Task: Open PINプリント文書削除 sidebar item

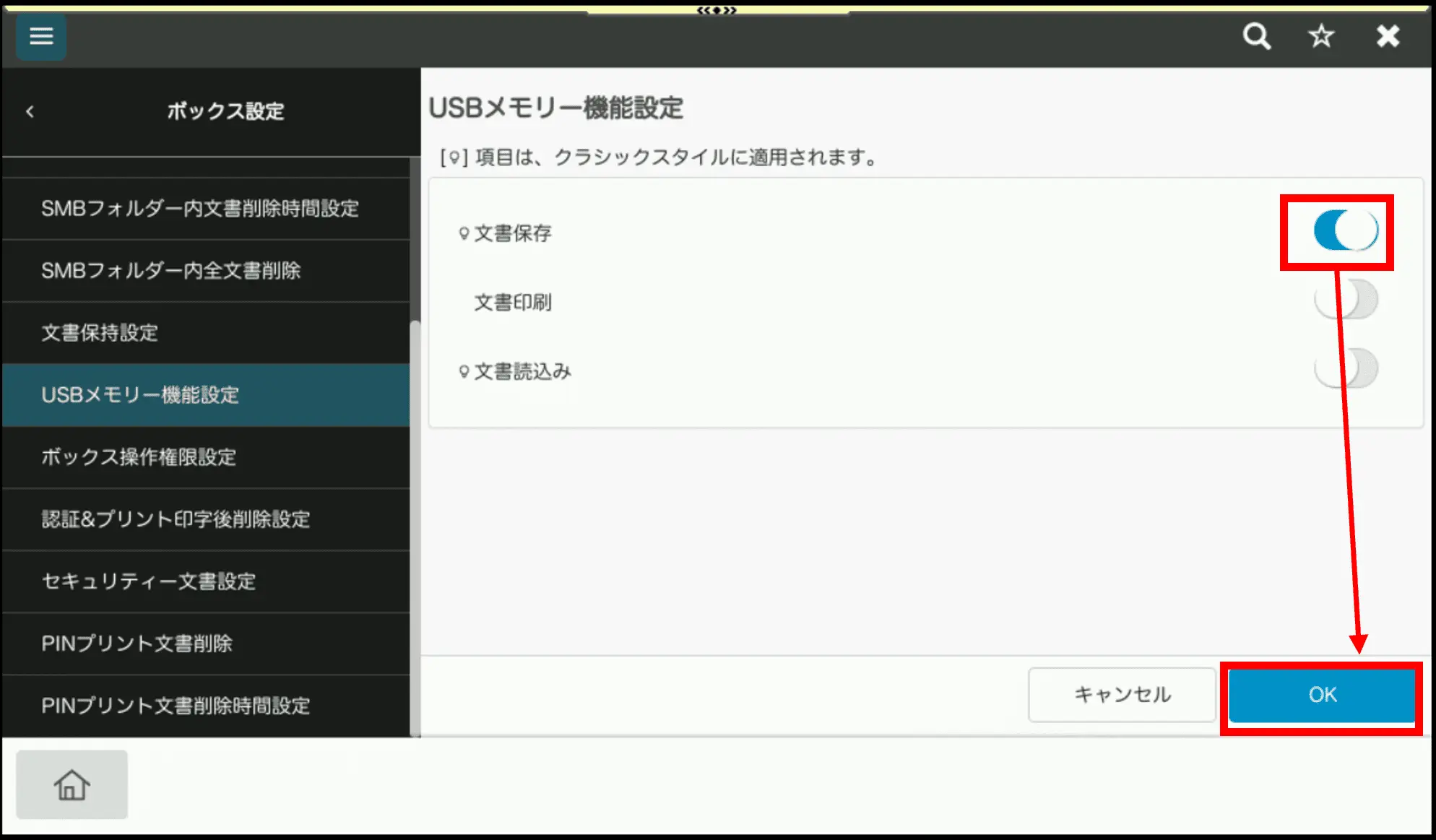Action: pyautogui.click(x=137, y=644)
